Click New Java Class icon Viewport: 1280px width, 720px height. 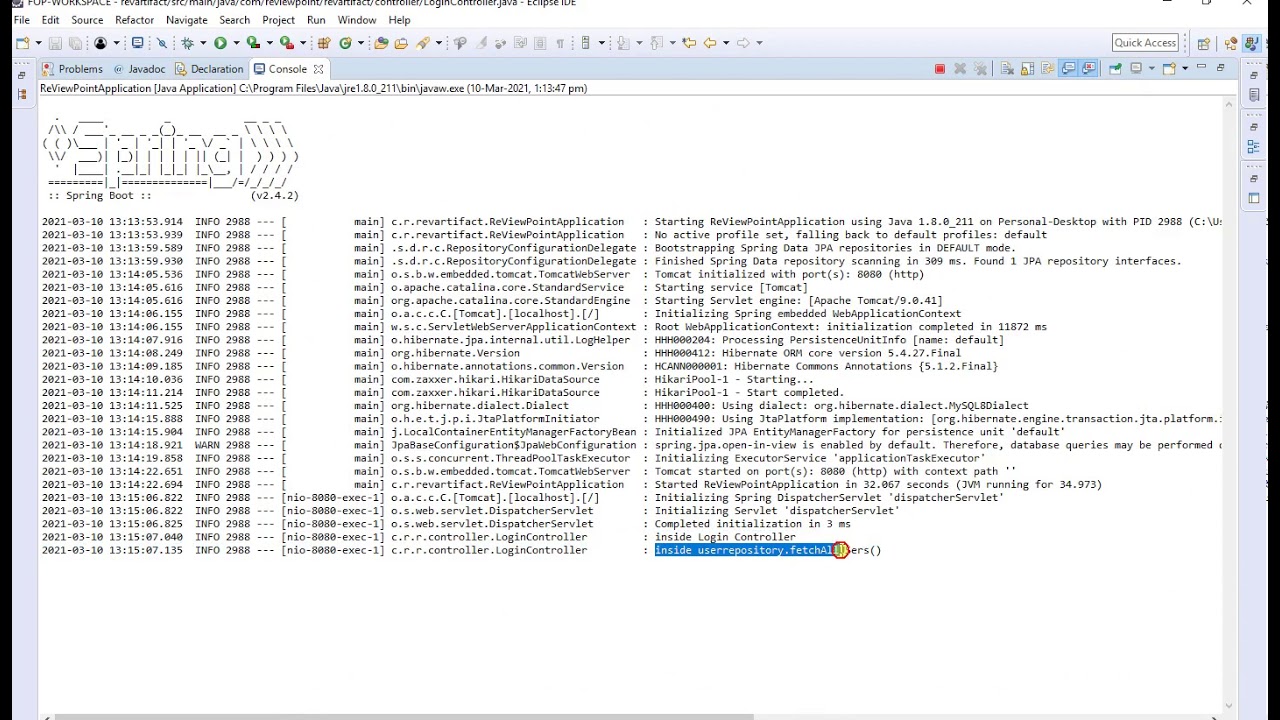coord(345,43)
